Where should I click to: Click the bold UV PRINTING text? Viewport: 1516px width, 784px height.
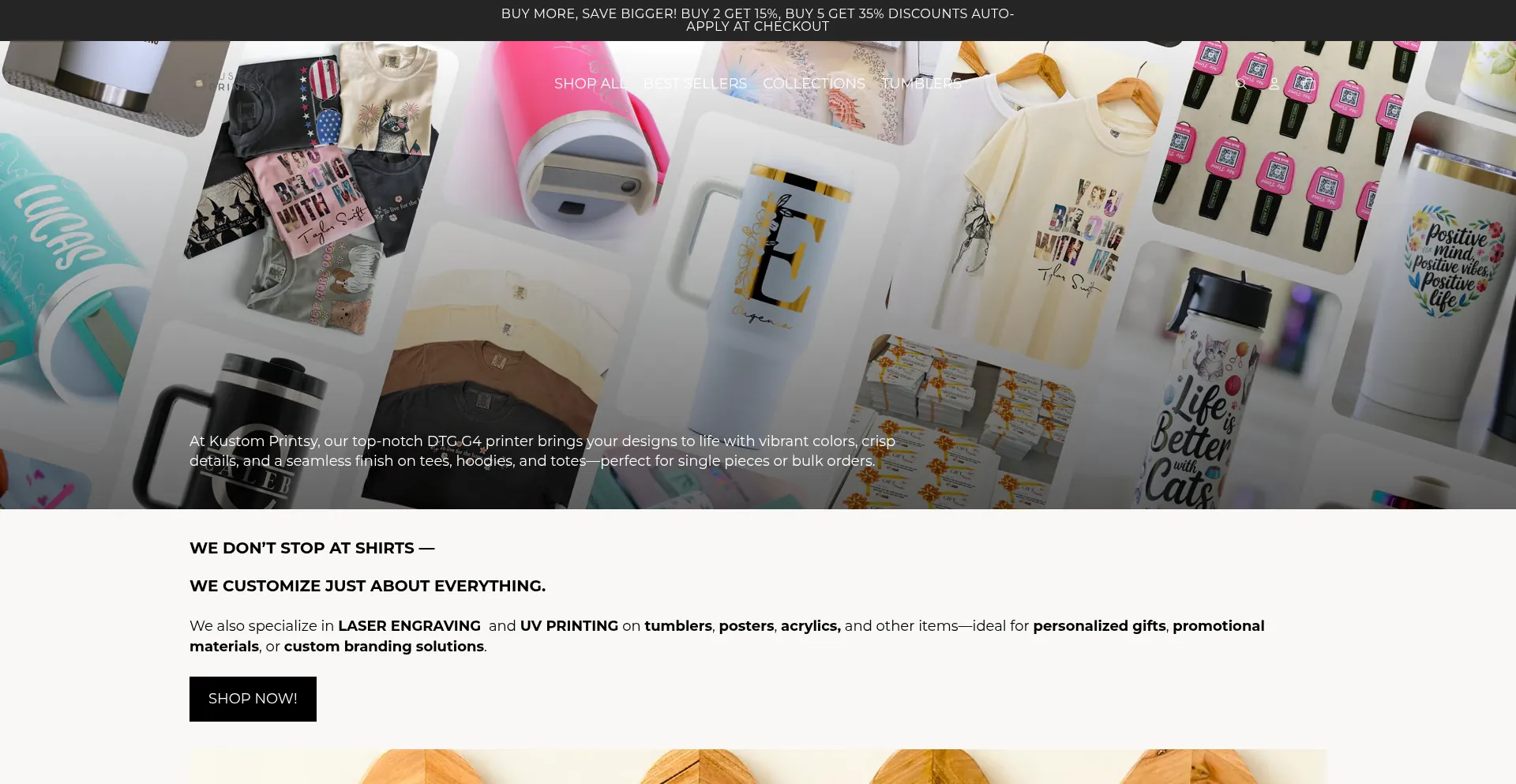569,626
